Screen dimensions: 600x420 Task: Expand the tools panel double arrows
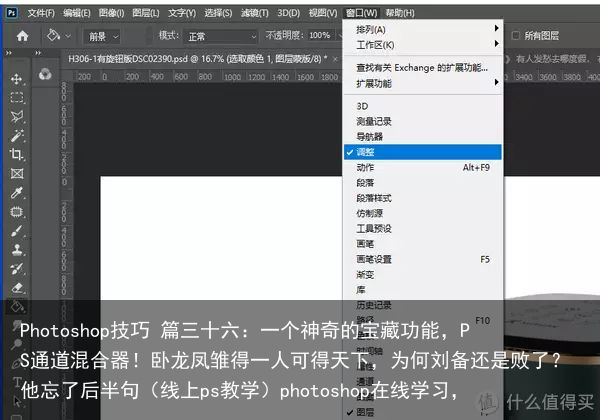(x=8, y=53)
